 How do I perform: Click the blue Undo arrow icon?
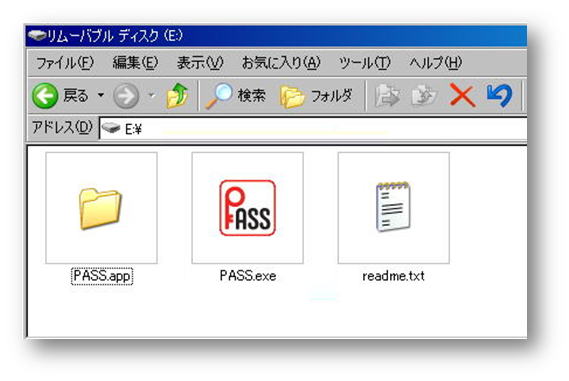tap(499, 95)
